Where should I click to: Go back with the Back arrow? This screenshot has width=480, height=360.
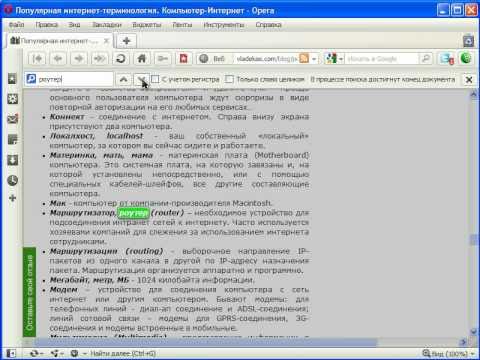[58, 59]
